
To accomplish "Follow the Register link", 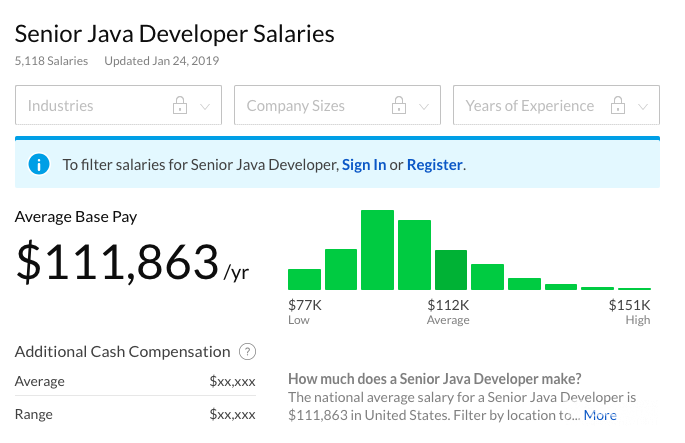I will 435,165.
